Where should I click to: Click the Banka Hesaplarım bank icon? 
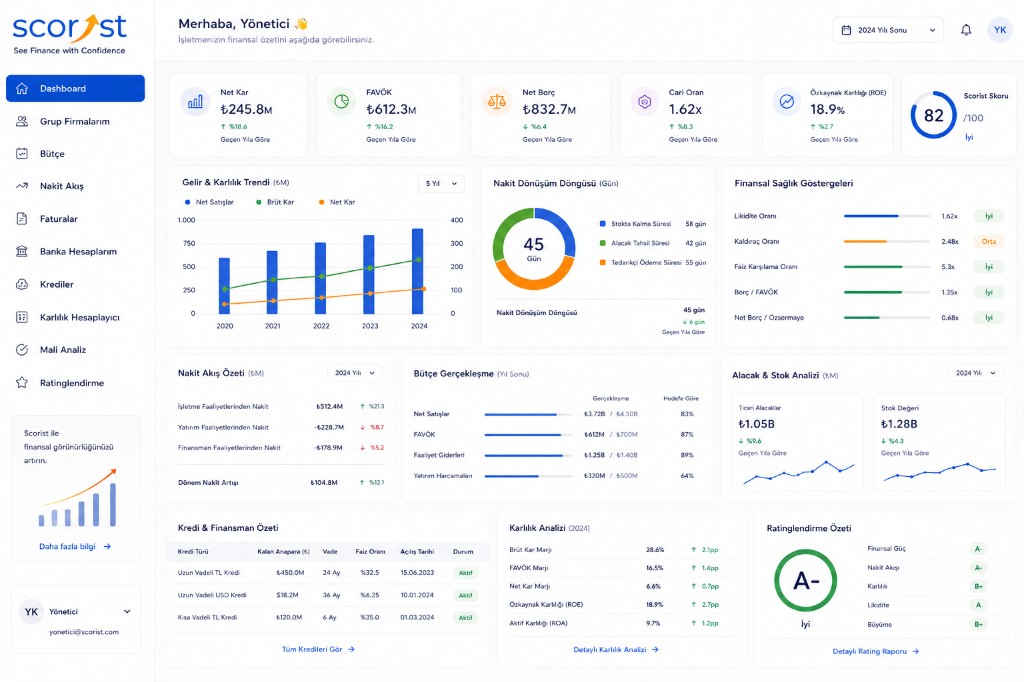(x=22, y=252)
